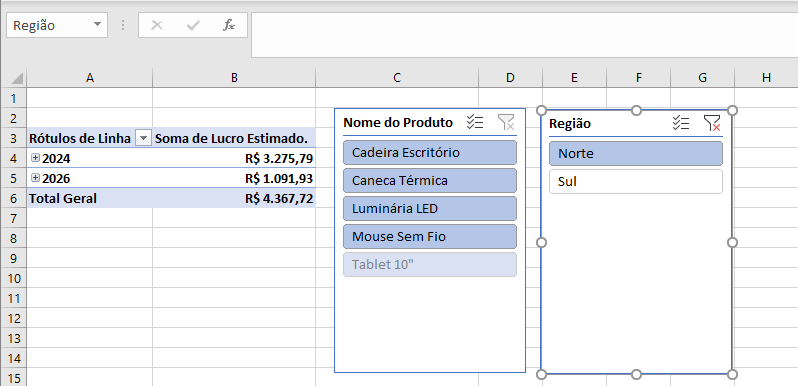Image resolution: width=798 pixels, height=386 pixels.
Task: Click Região slicer bottom-right corner handle
Action: (x=732, y=374)
